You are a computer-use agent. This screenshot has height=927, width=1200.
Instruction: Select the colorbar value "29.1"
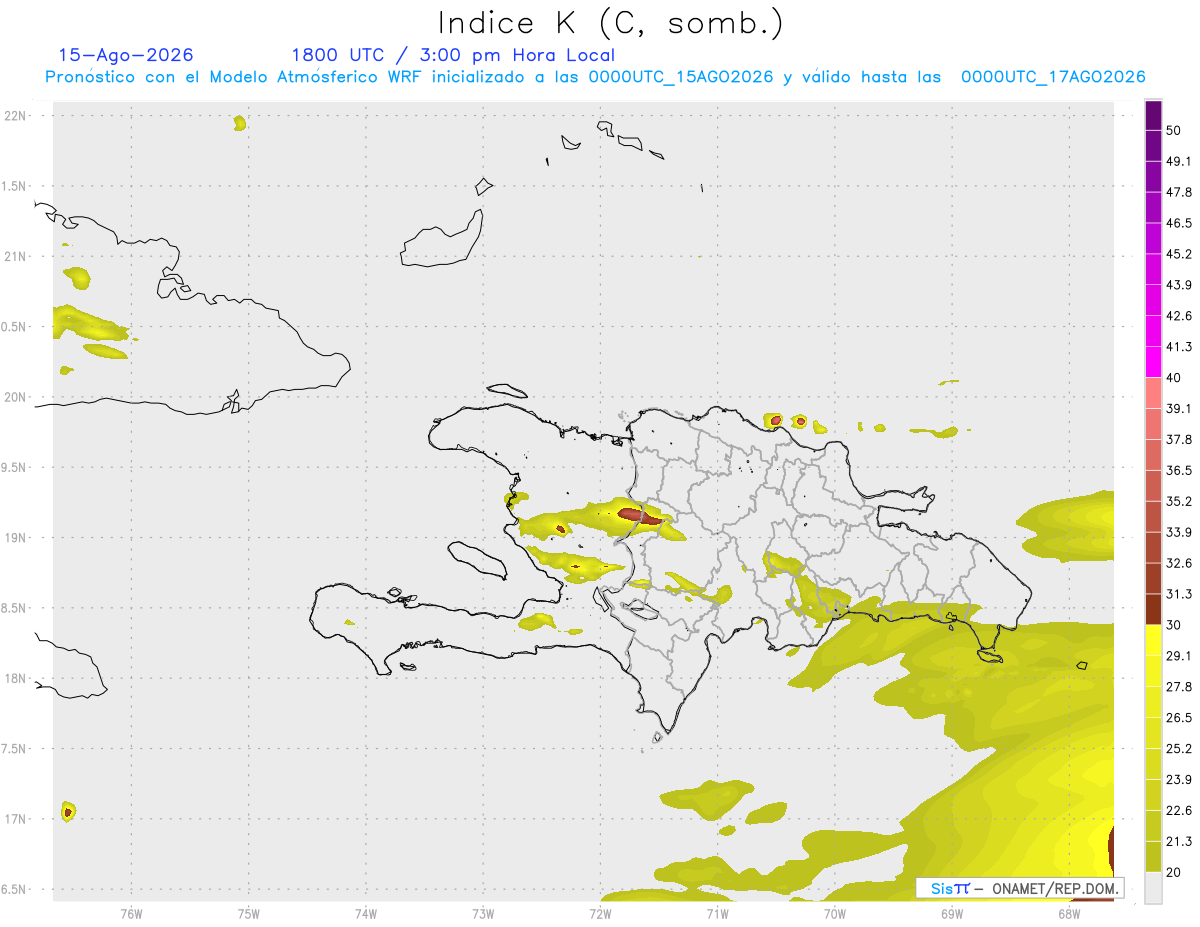tap(1179, 656)
